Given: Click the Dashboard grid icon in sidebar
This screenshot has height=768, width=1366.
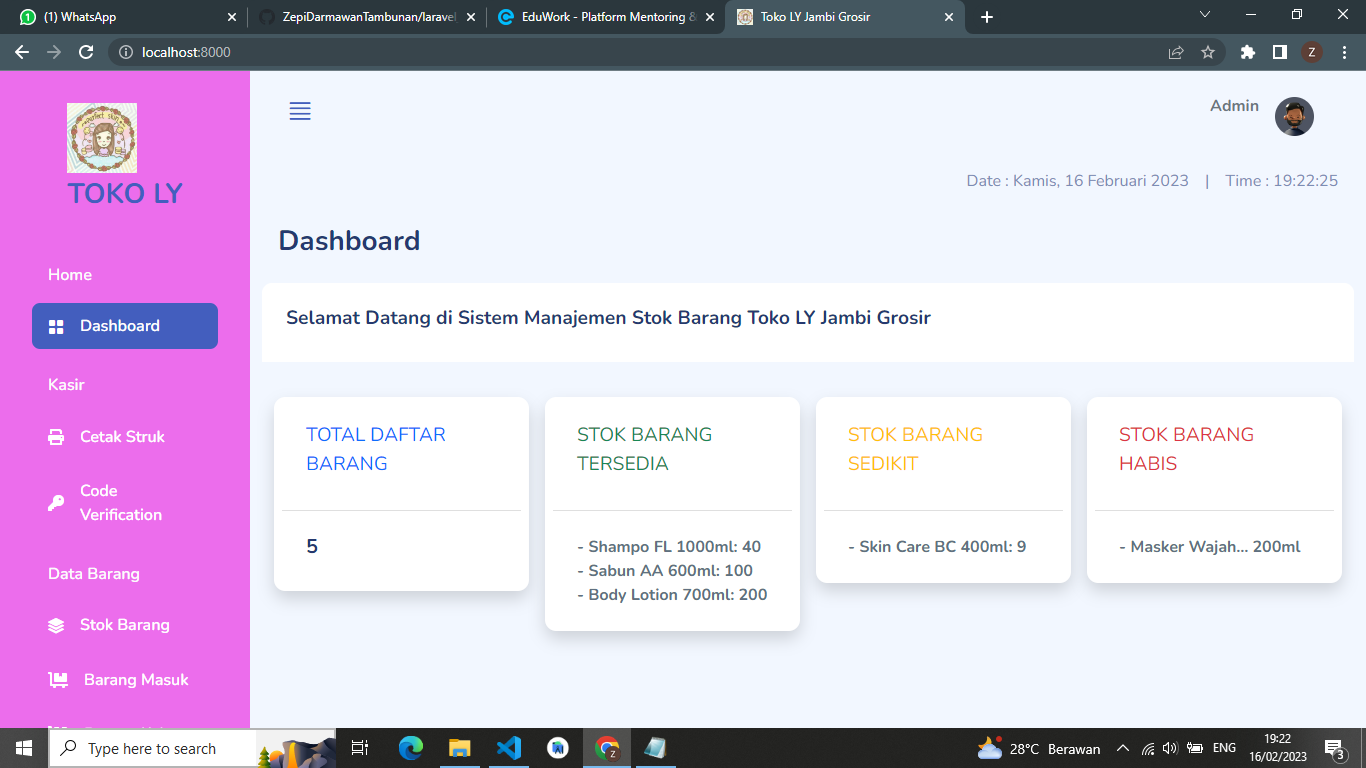Looking at the screenshot, I should pyautogui.click(x=56, y=325).
